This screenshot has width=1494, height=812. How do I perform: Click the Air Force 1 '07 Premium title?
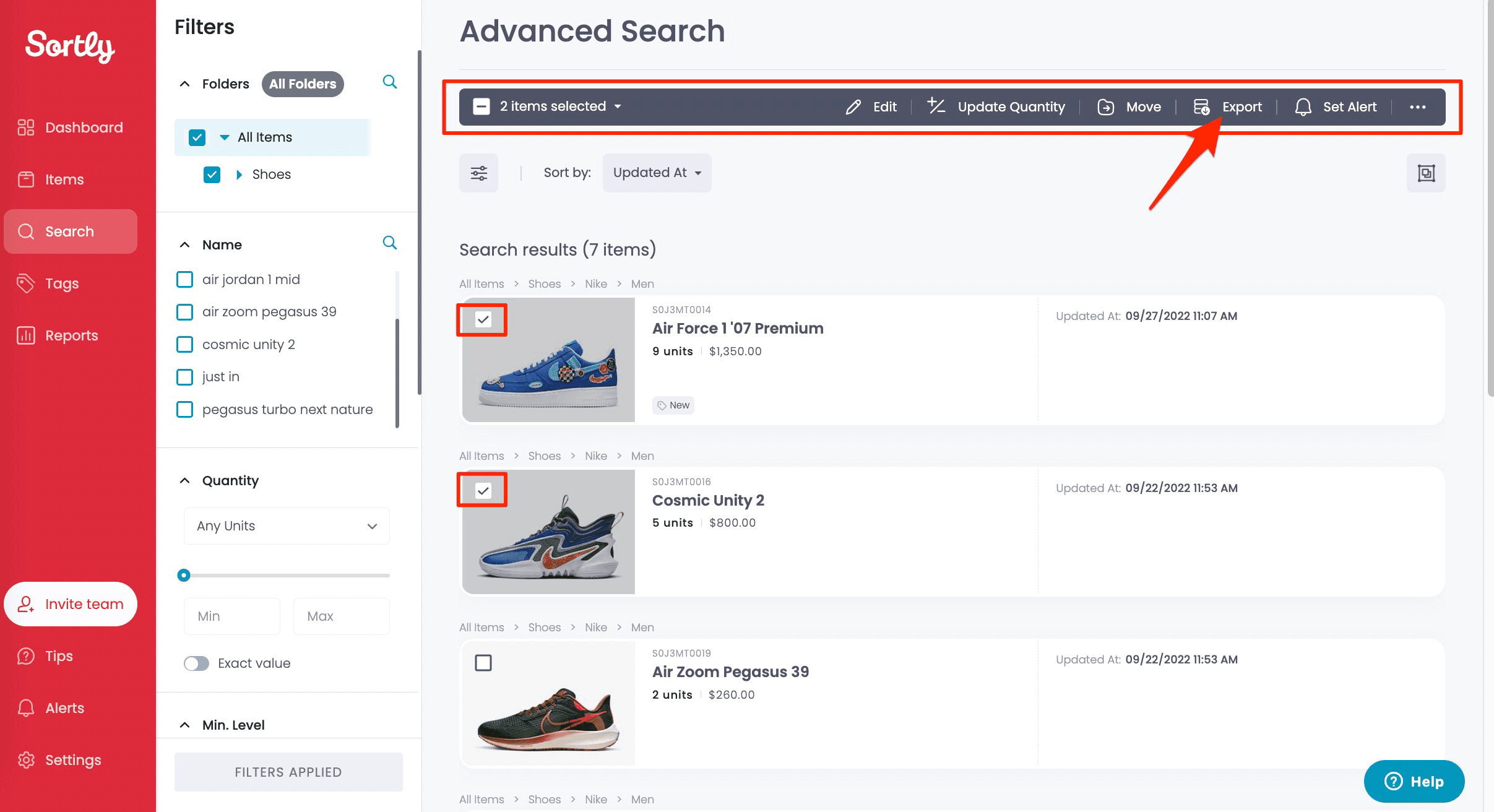pyautogui.click(x=738, y=329)
